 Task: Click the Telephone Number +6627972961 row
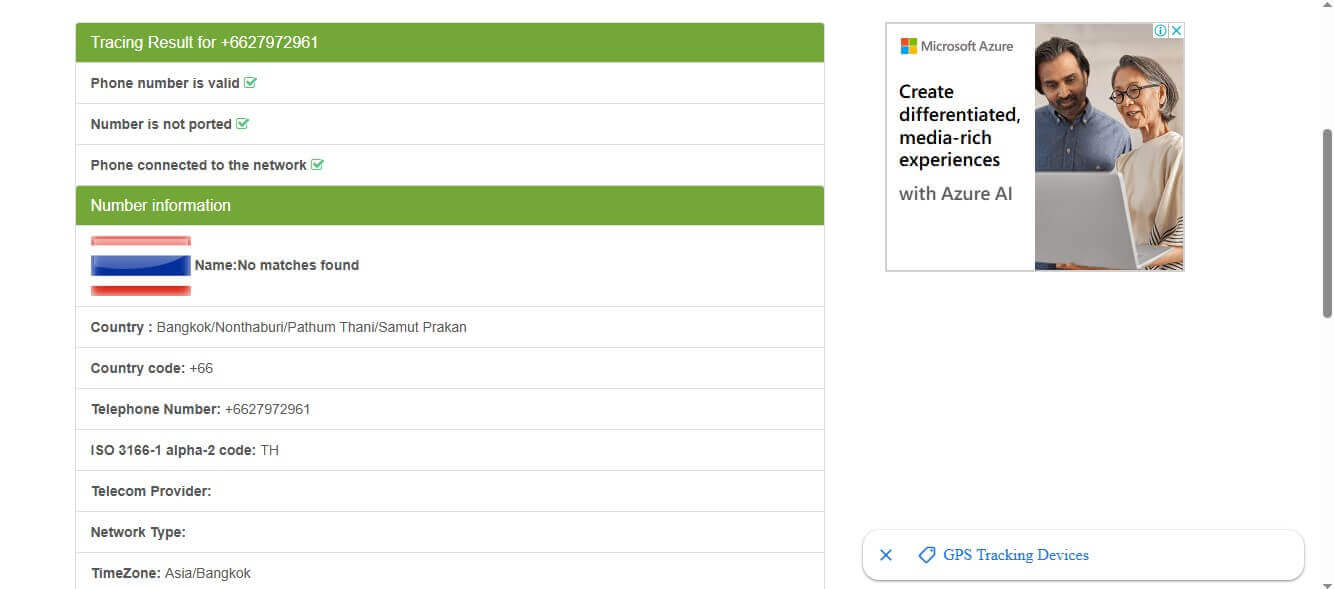450,409
